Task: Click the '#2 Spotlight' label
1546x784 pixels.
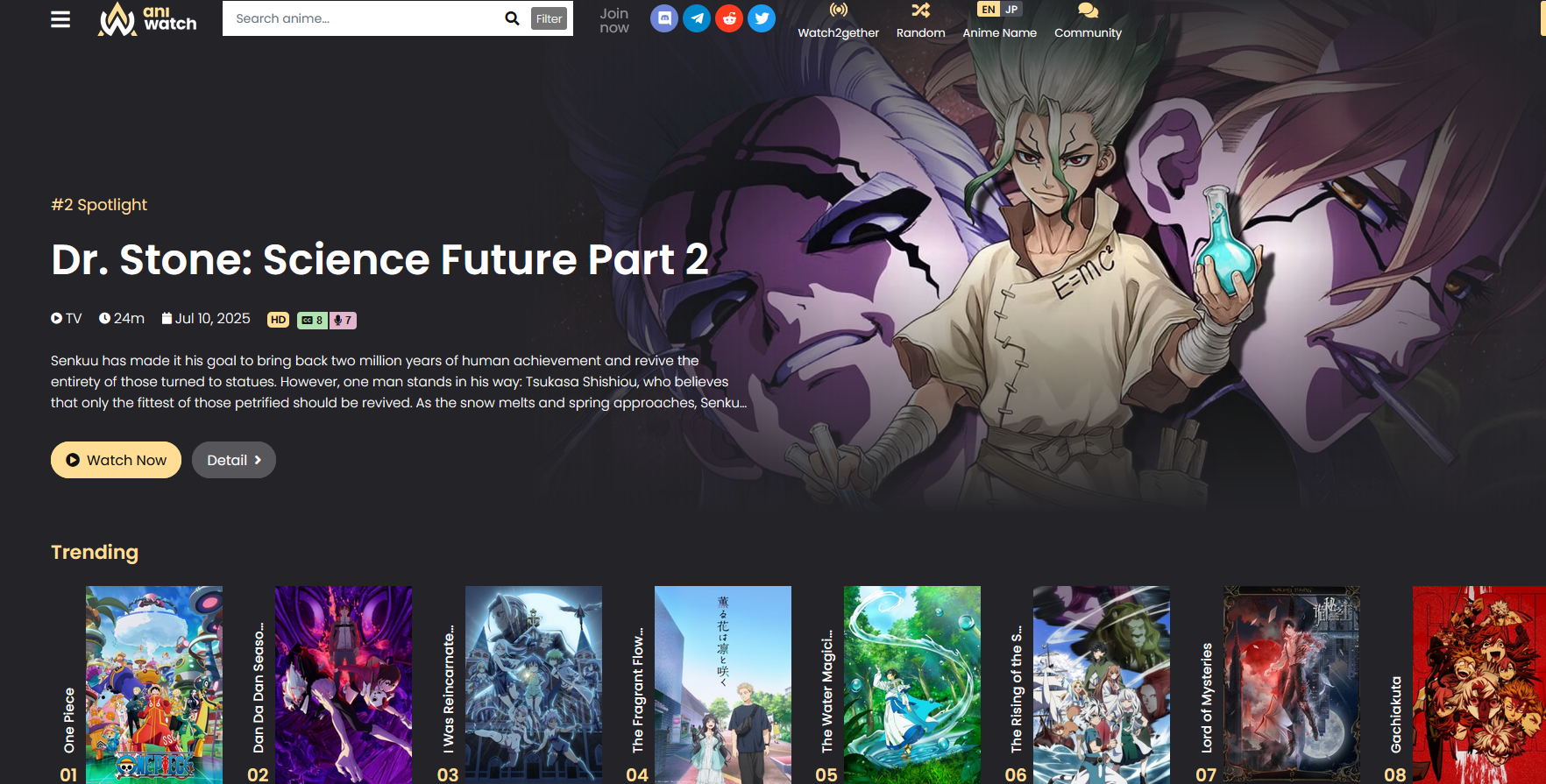Action: (99, 205)
